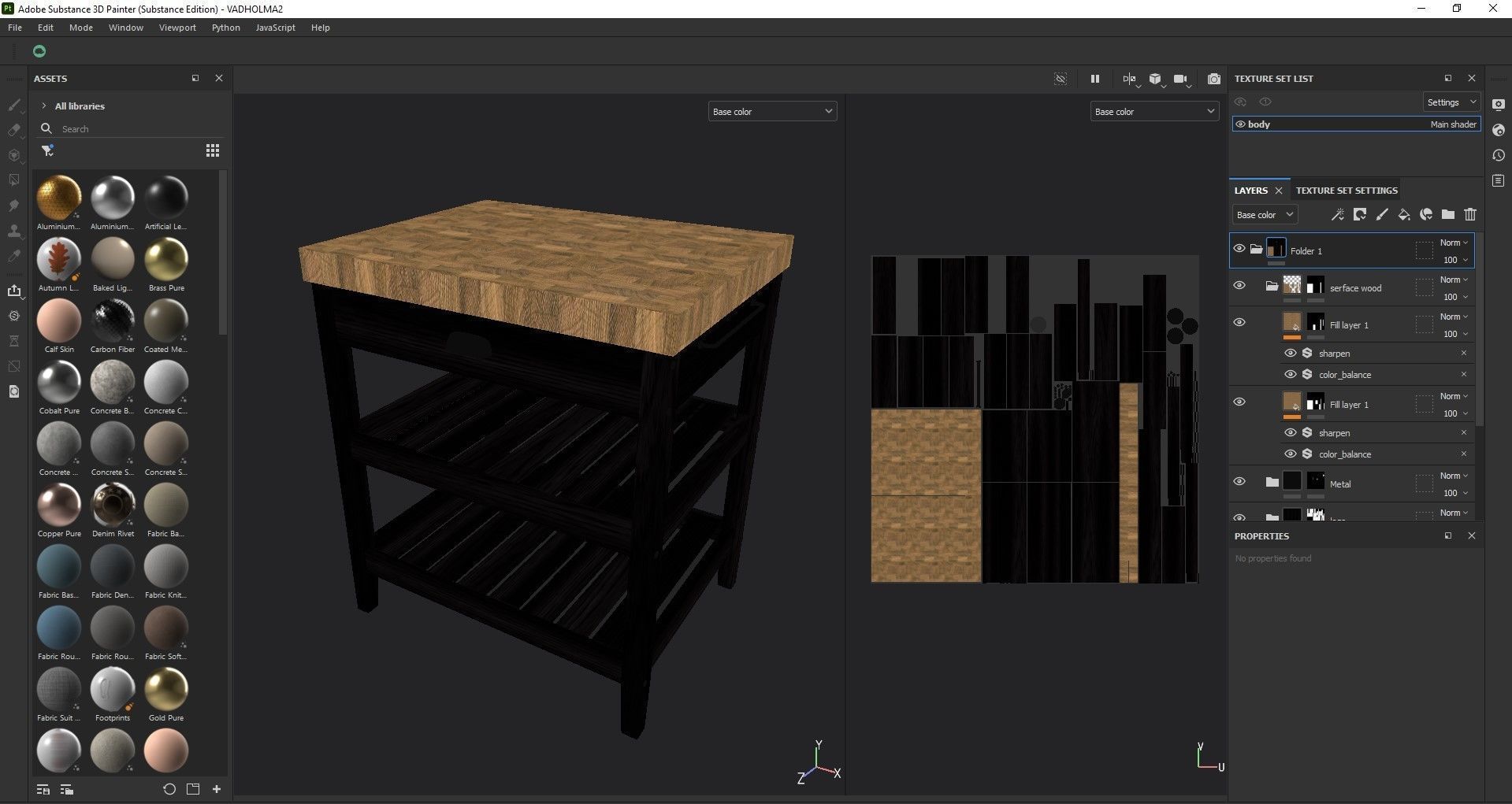Viewport: 1512px width, 804px height.
Task: Select the Brass Pure material thumbnail
Action: point(166,259)
